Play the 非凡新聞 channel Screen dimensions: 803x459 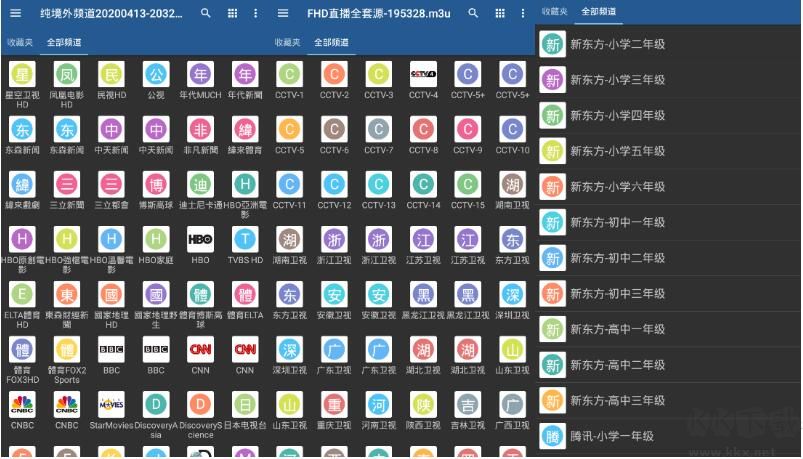[201, 135]
